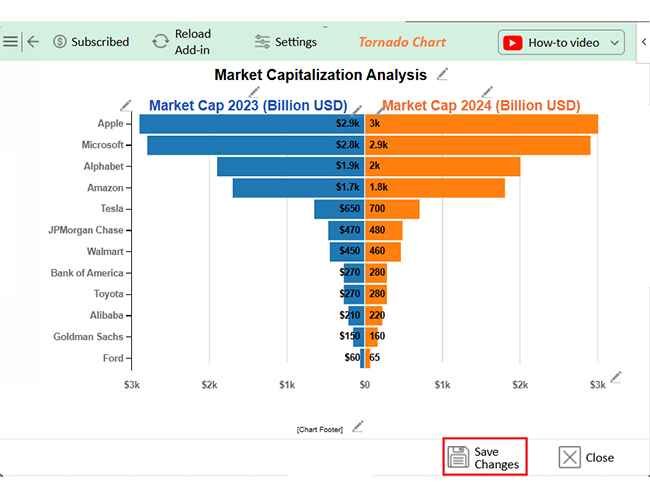
Task: Select Amazon's orange 1.8k bar
Action: pos(435,188)
